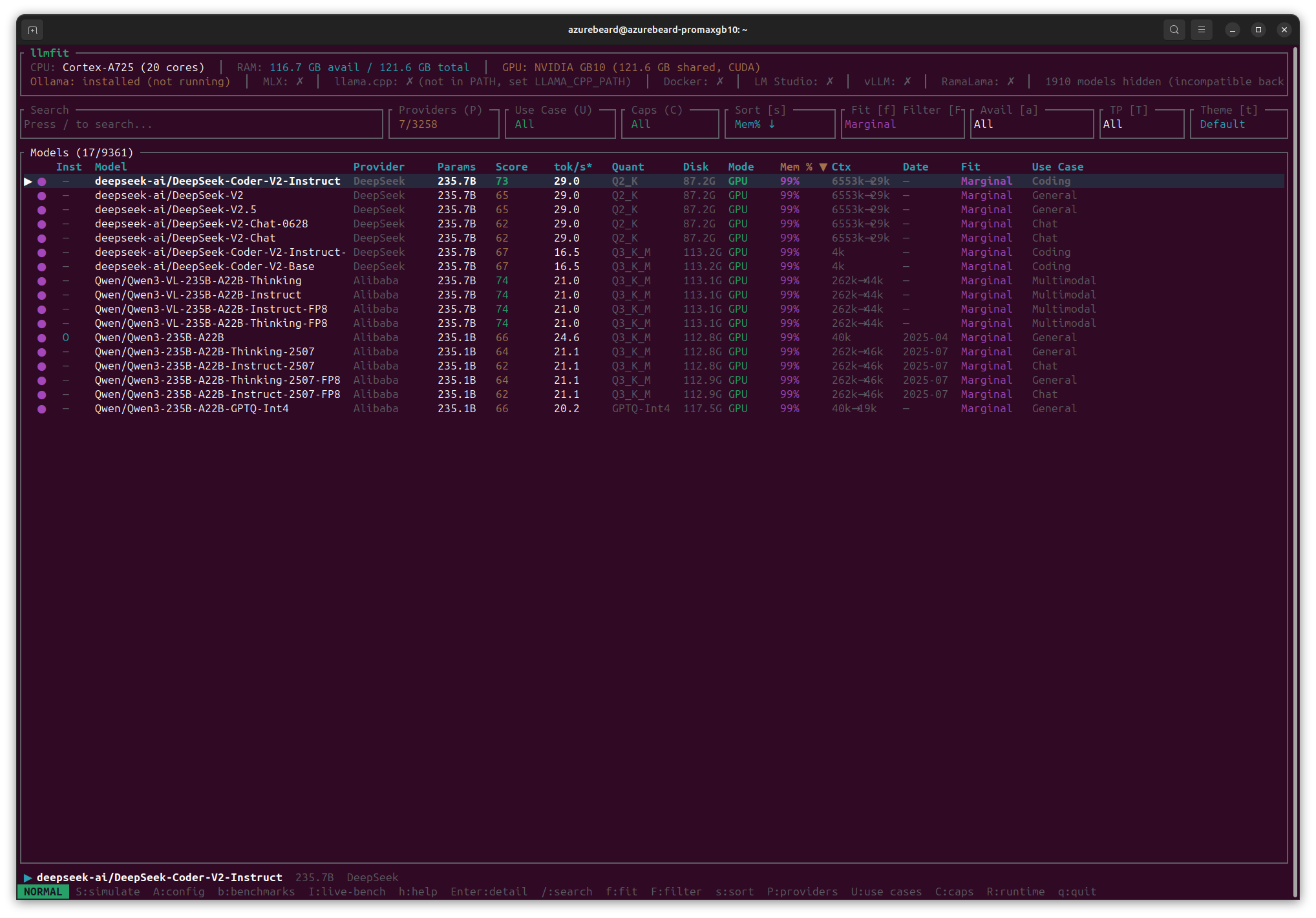Open the terminal search icon in title bar

point(1174,30)
